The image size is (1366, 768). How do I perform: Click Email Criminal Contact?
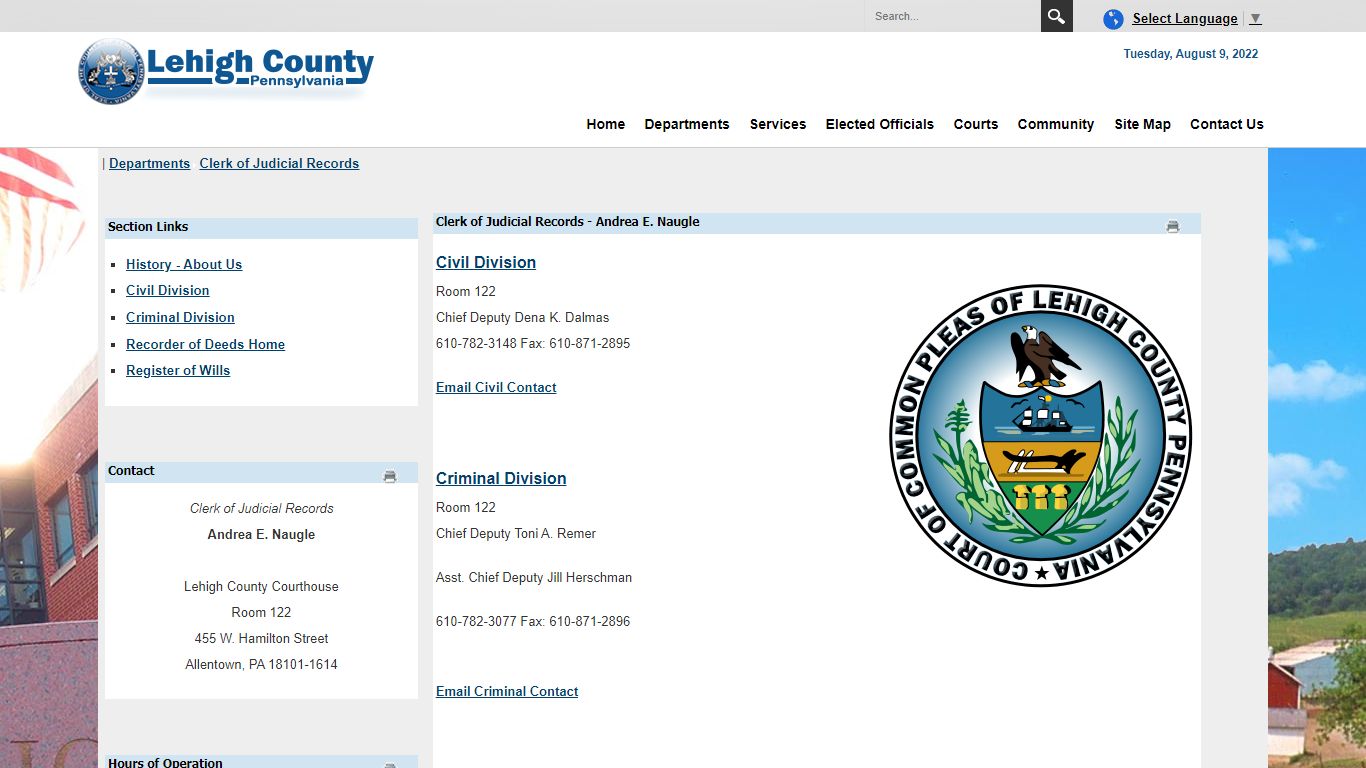click(x=507, y=691)
